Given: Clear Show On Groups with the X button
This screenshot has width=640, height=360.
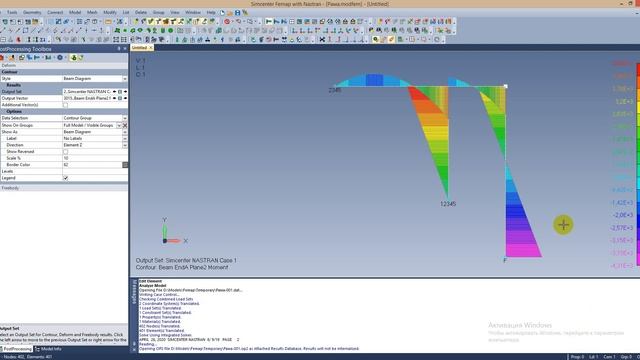Looking at the screenshot, I should 125,125.
